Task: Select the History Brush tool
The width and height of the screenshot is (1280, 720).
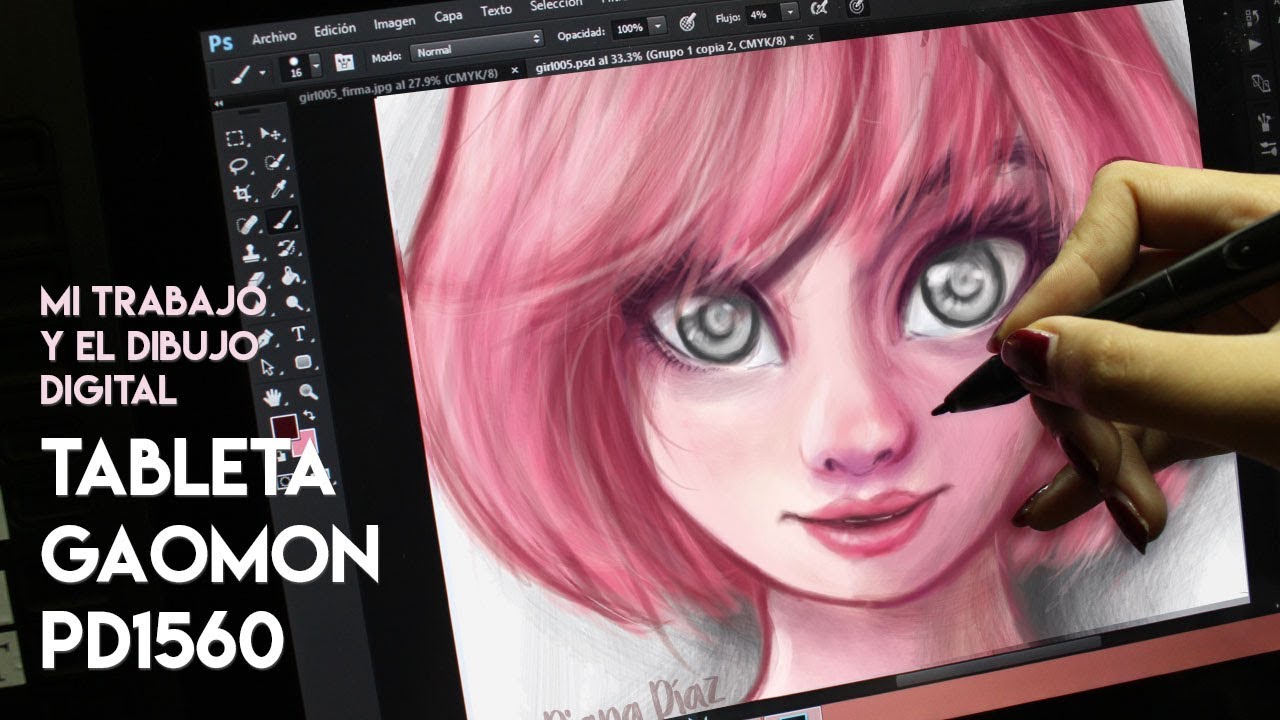Action: [x=286, y=247]
